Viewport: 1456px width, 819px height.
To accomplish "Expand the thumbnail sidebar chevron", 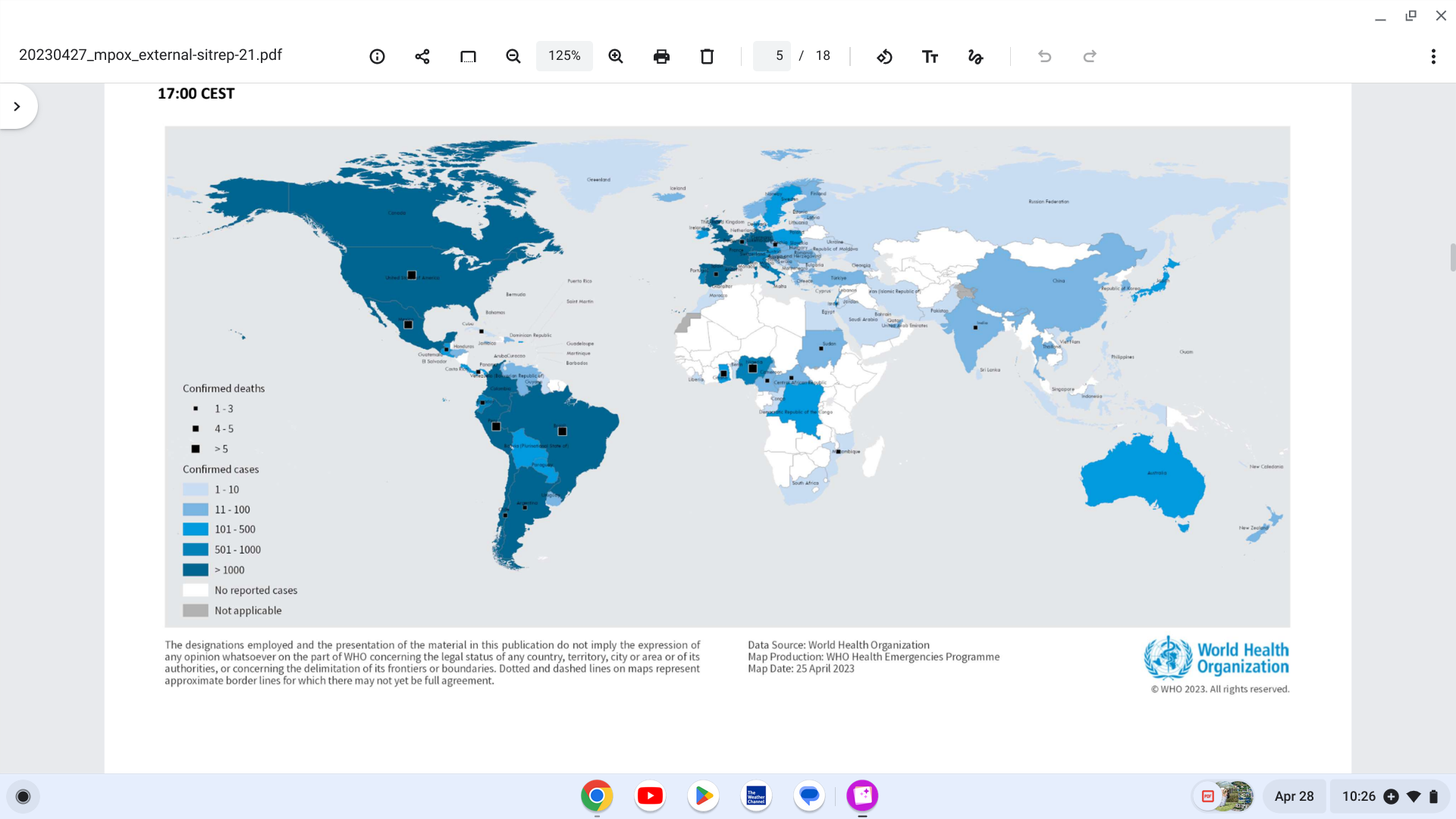I will click(17, 106).
